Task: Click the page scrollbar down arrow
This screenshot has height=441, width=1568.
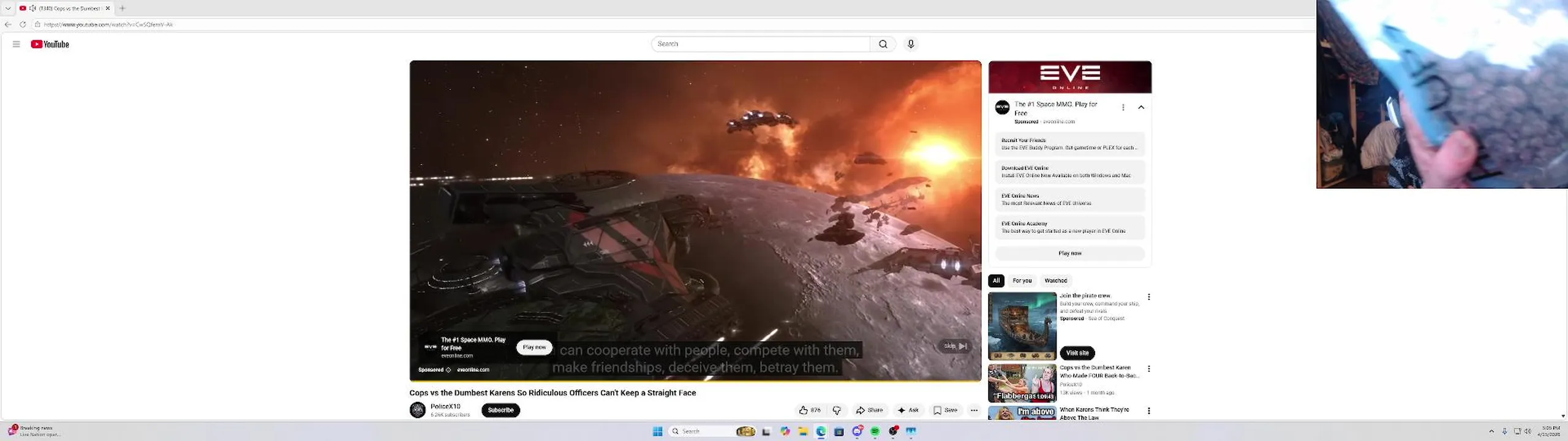Action: pyautogui.click(x=1564, y=416)
